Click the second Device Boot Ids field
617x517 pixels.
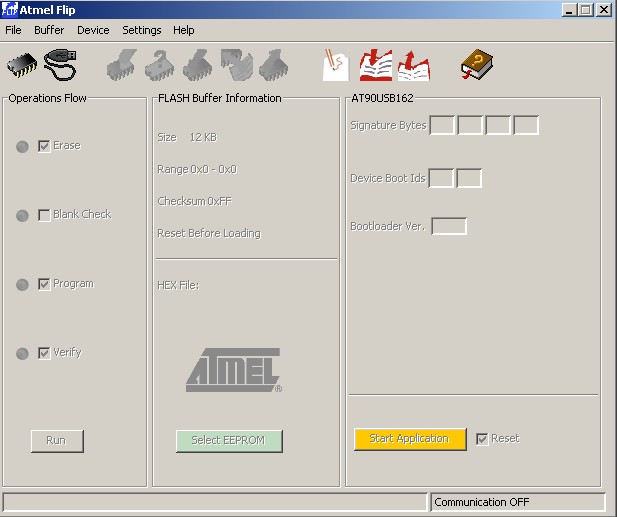tap(469, 178)
